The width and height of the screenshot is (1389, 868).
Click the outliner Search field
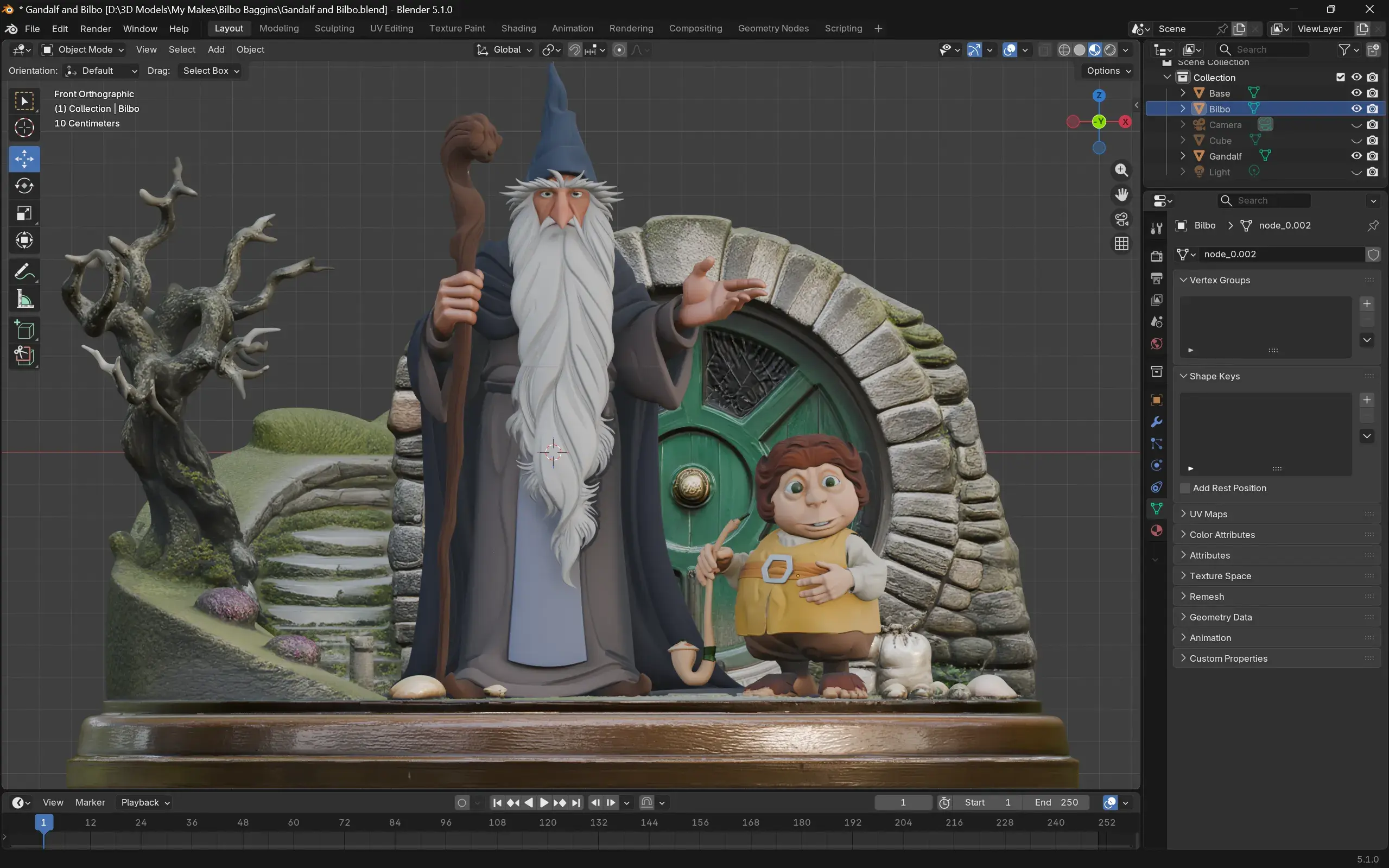(1263, 49)
